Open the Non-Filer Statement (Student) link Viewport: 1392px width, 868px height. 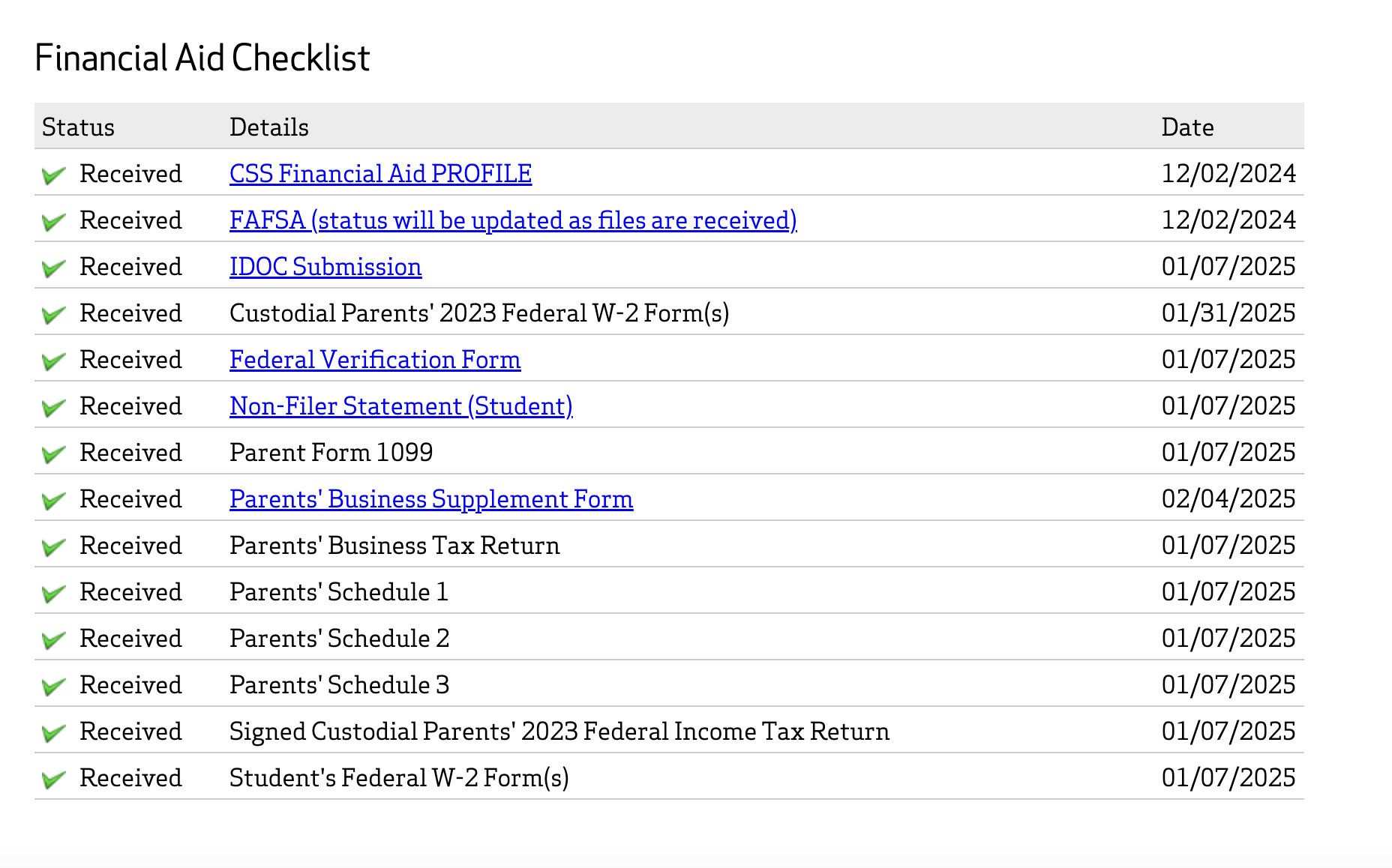tap(401, 406)
